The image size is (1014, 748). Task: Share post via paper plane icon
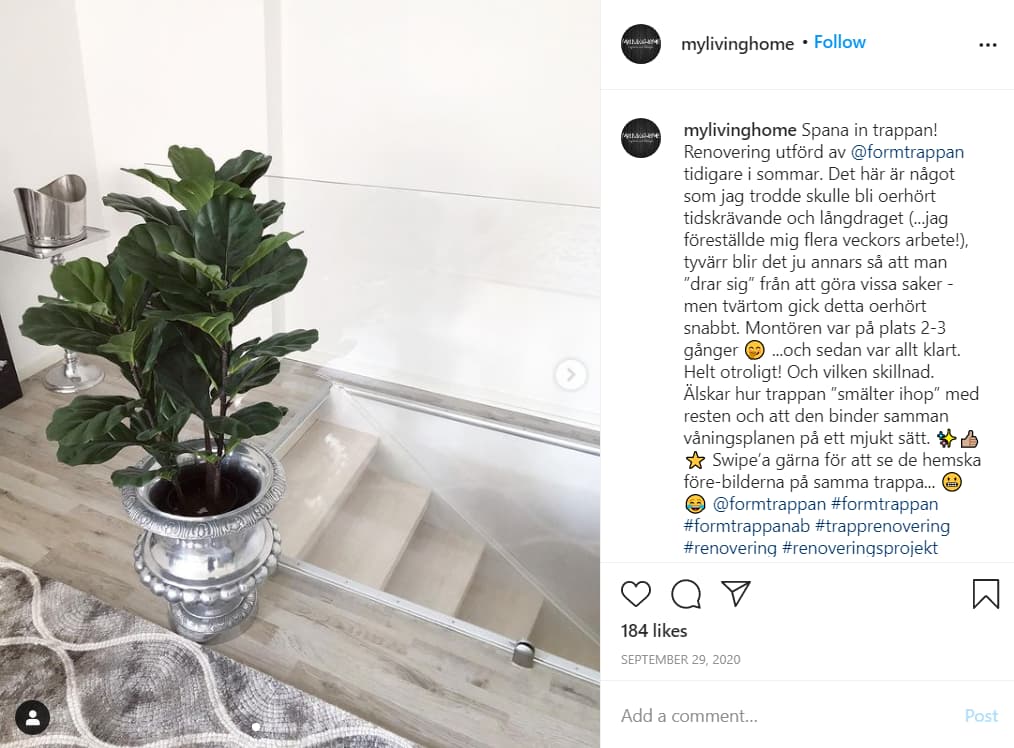(x=736, y=593)
